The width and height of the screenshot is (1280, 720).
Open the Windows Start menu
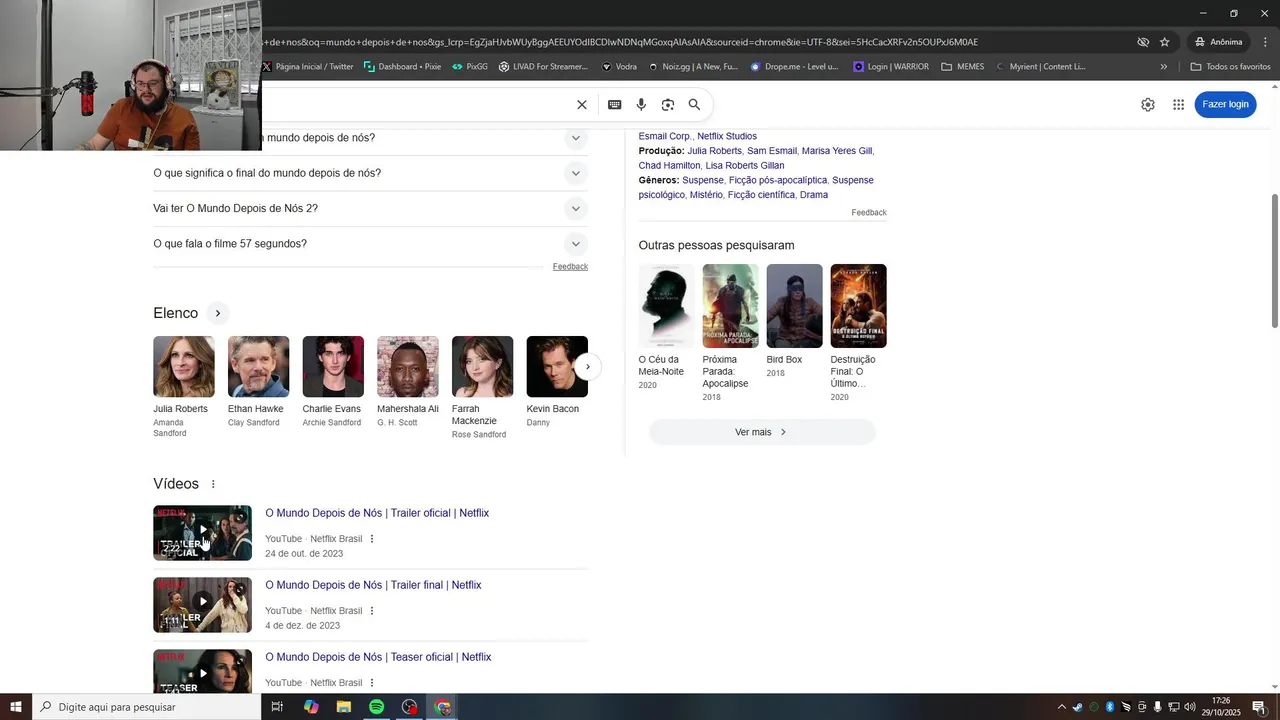coord(16,707)
